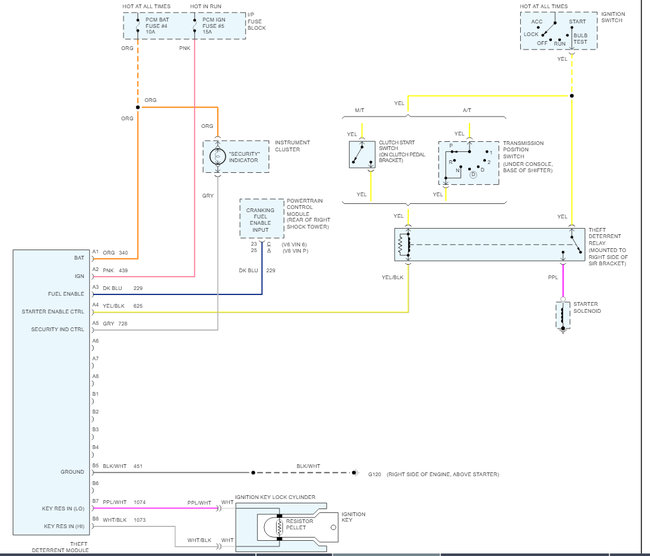Image resolution: width=650 pixels, height=556 pixels.
Task: Click the 'ACC' position in ignition switch
Action: (536, 22)
